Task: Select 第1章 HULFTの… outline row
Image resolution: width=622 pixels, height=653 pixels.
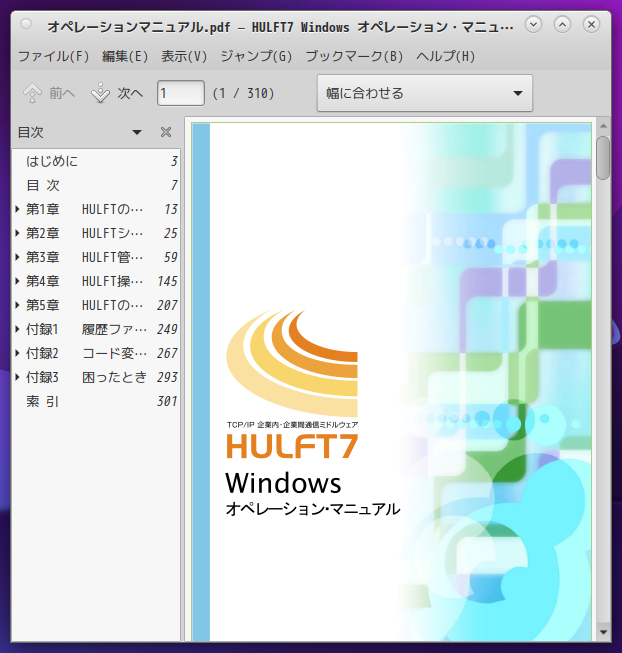Action: 96,209
